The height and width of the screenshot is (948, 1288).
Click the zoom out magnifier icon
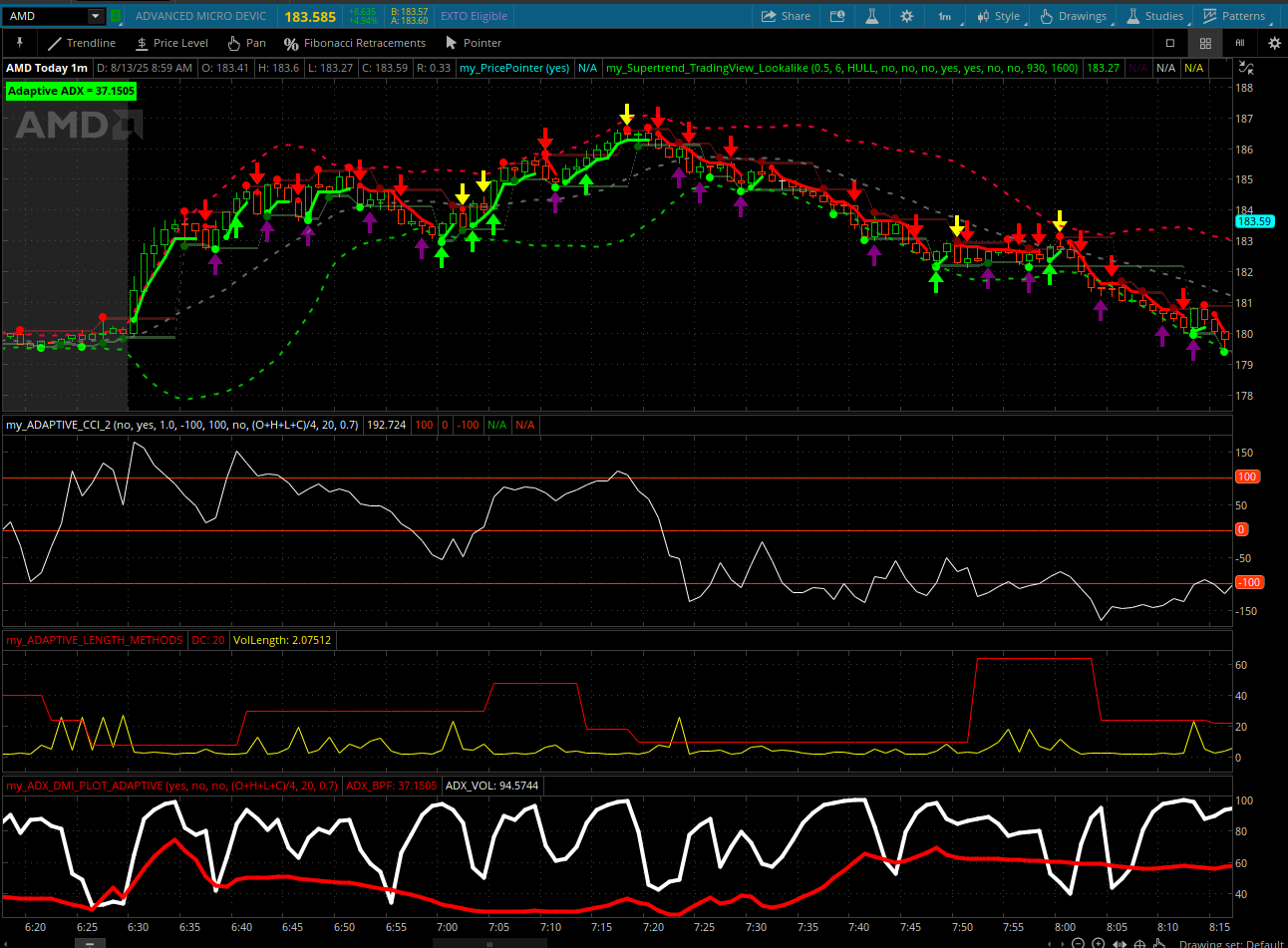(x=1078, y=943)
